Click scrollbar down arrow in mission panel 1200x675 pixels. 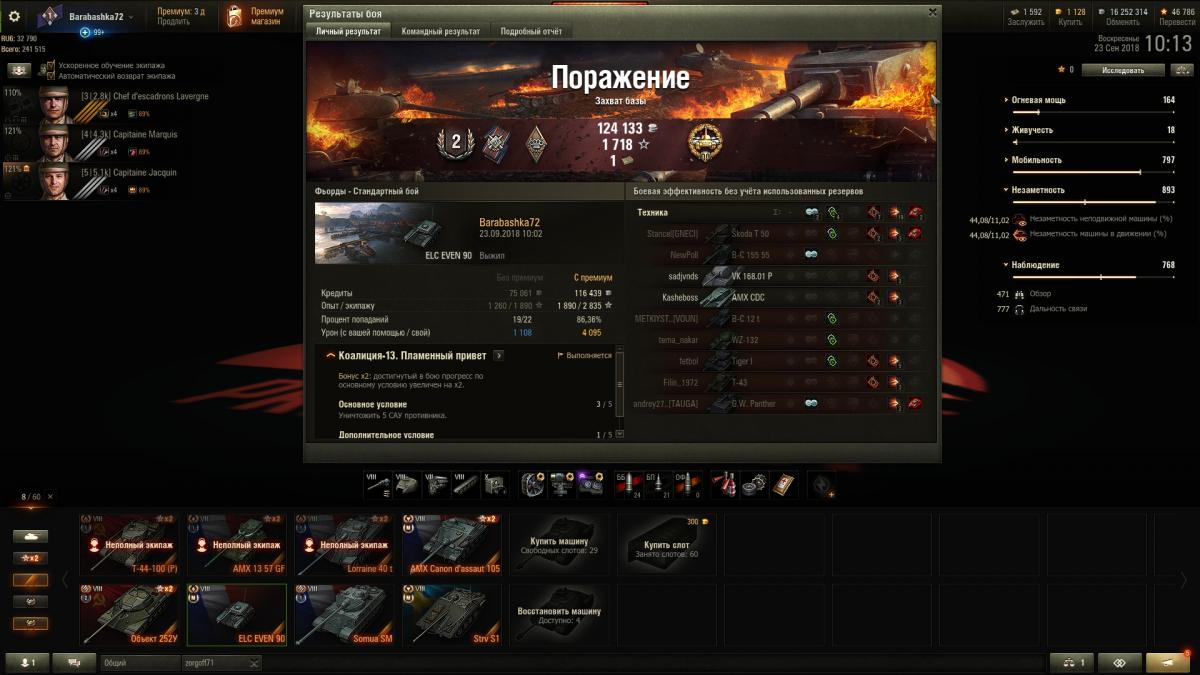pyautogui.click(x=620, y=434)
